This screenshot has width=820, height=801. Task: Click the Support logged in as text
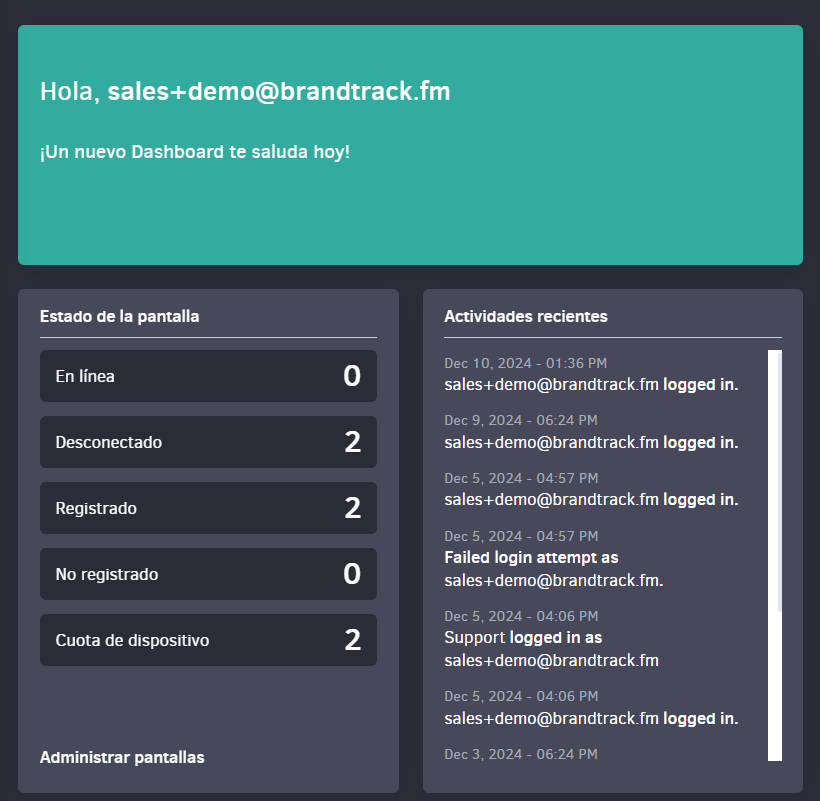pos(523,637)
